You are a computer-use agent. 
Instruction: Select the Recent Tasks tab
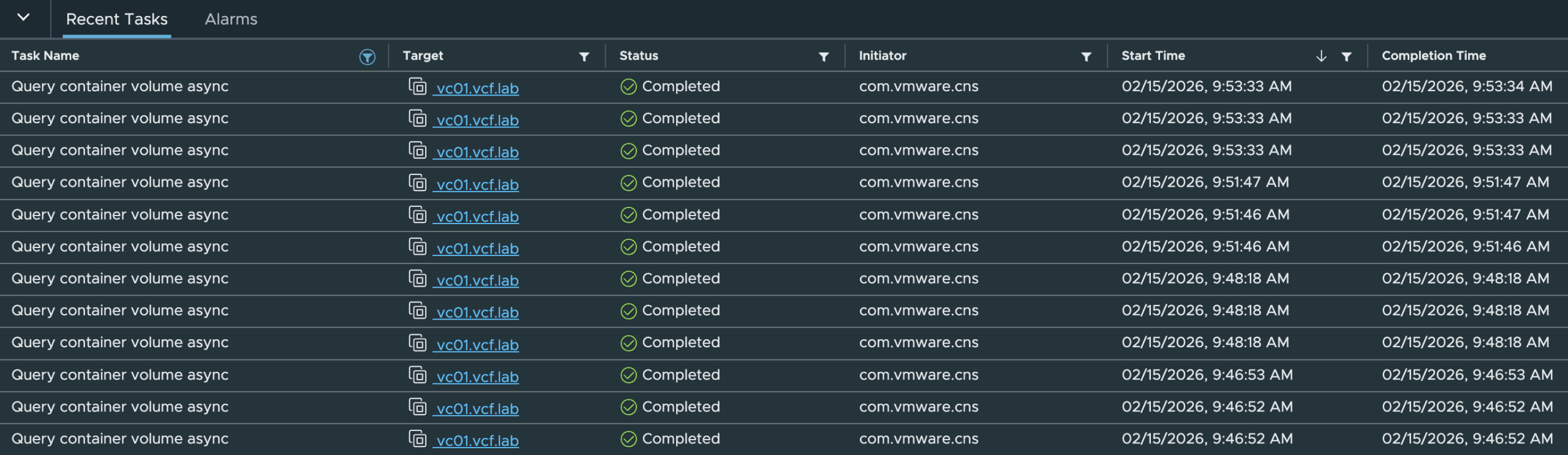coord(116,19)
